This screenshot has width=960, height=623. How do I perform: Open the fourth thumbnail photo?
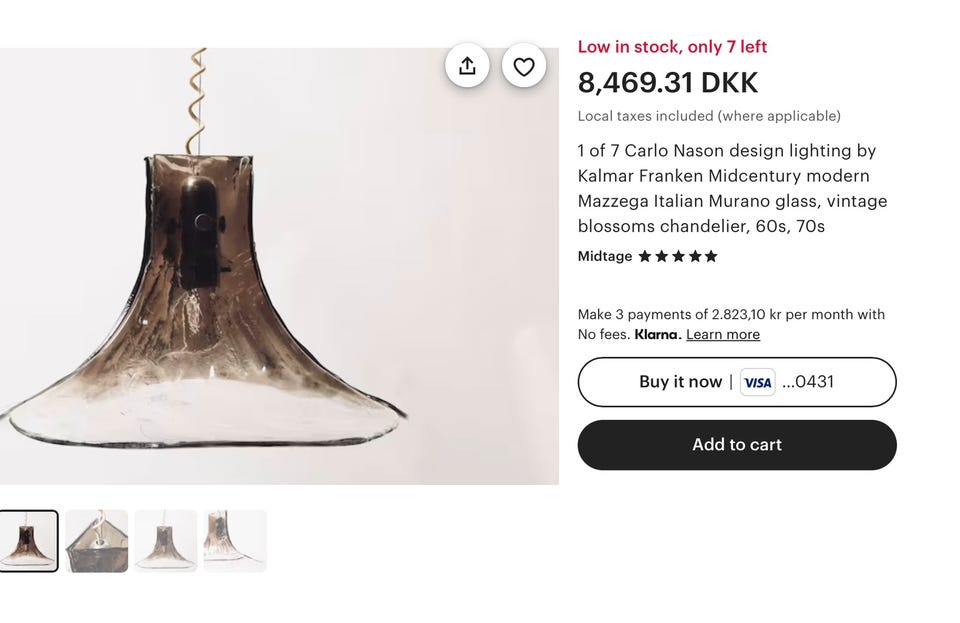coord(235,541)
